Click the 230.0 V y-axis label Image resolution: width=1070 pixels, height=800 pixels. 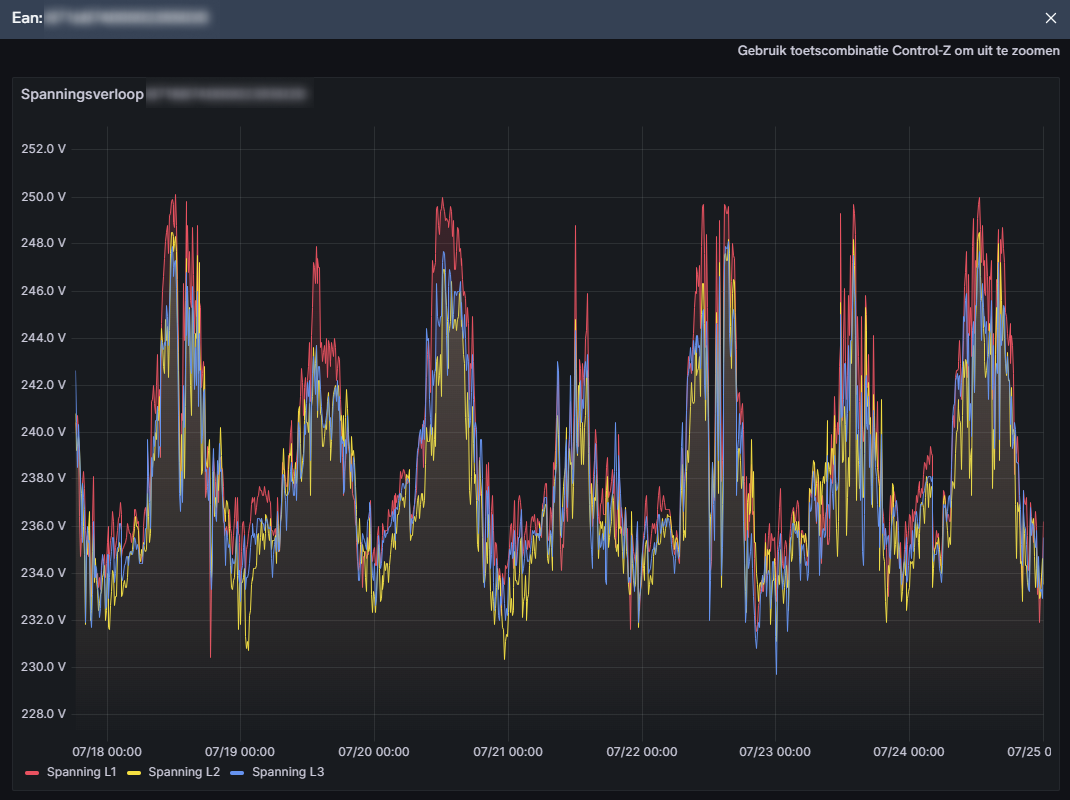43,667
